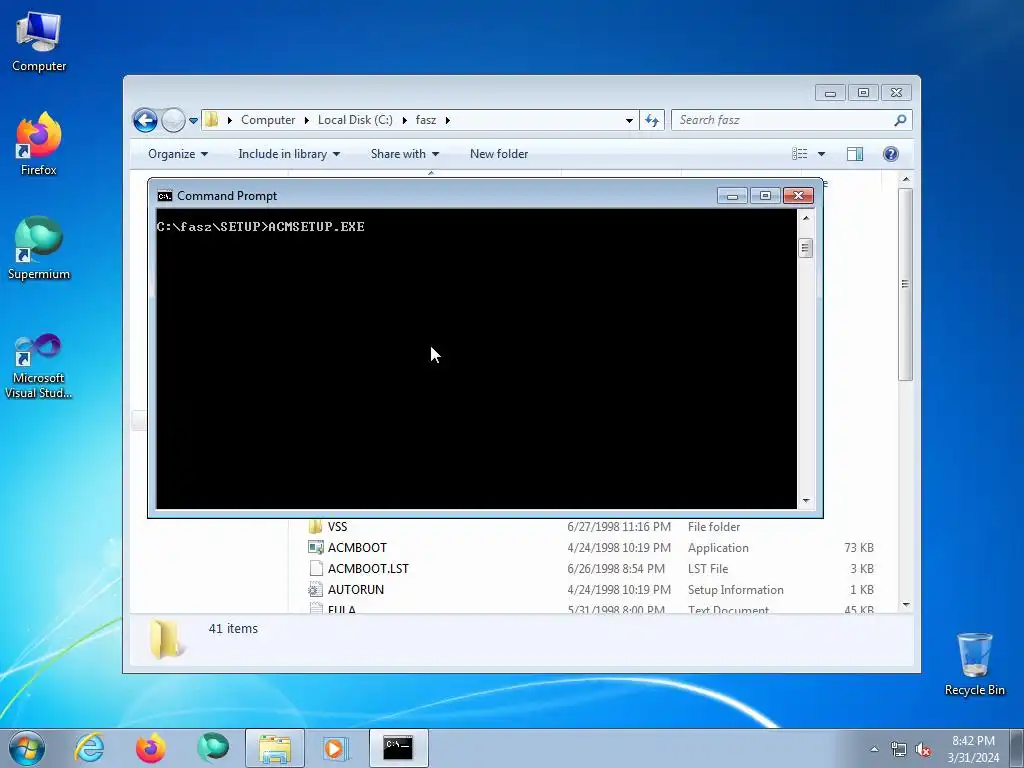Open the Share with menu

point(404,154)
